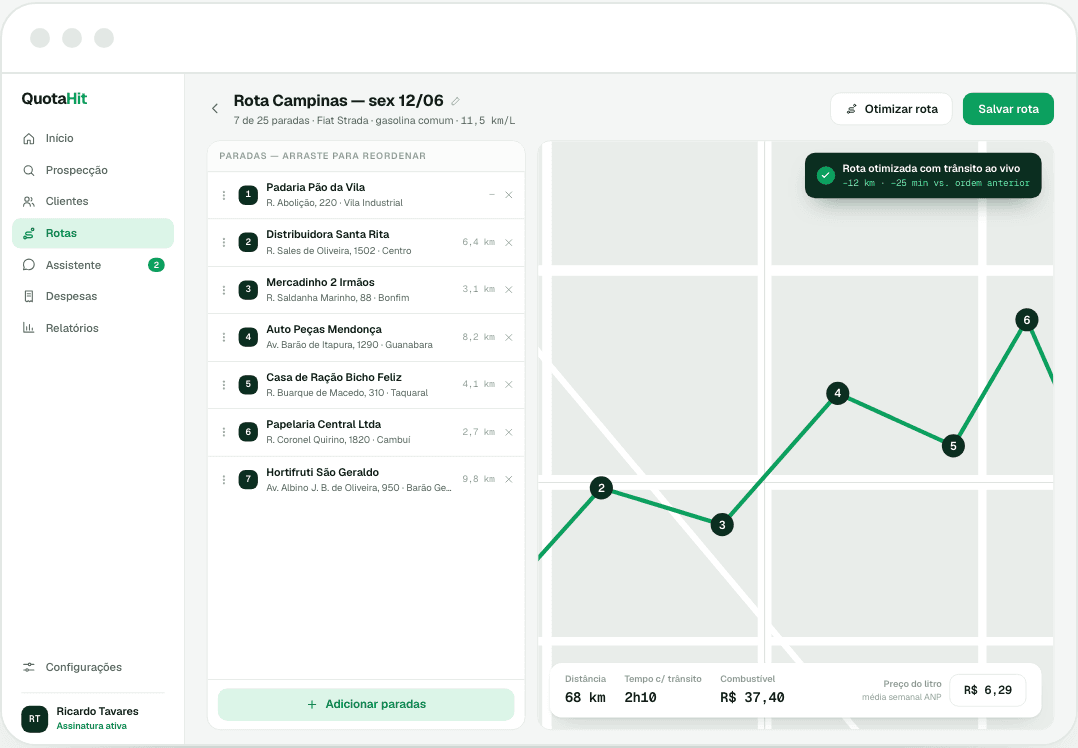Image resolution: width=1078 pixels, height=748 pixels.
Task: Click the R$ 37,40 fuel cost
Action: 752,697
